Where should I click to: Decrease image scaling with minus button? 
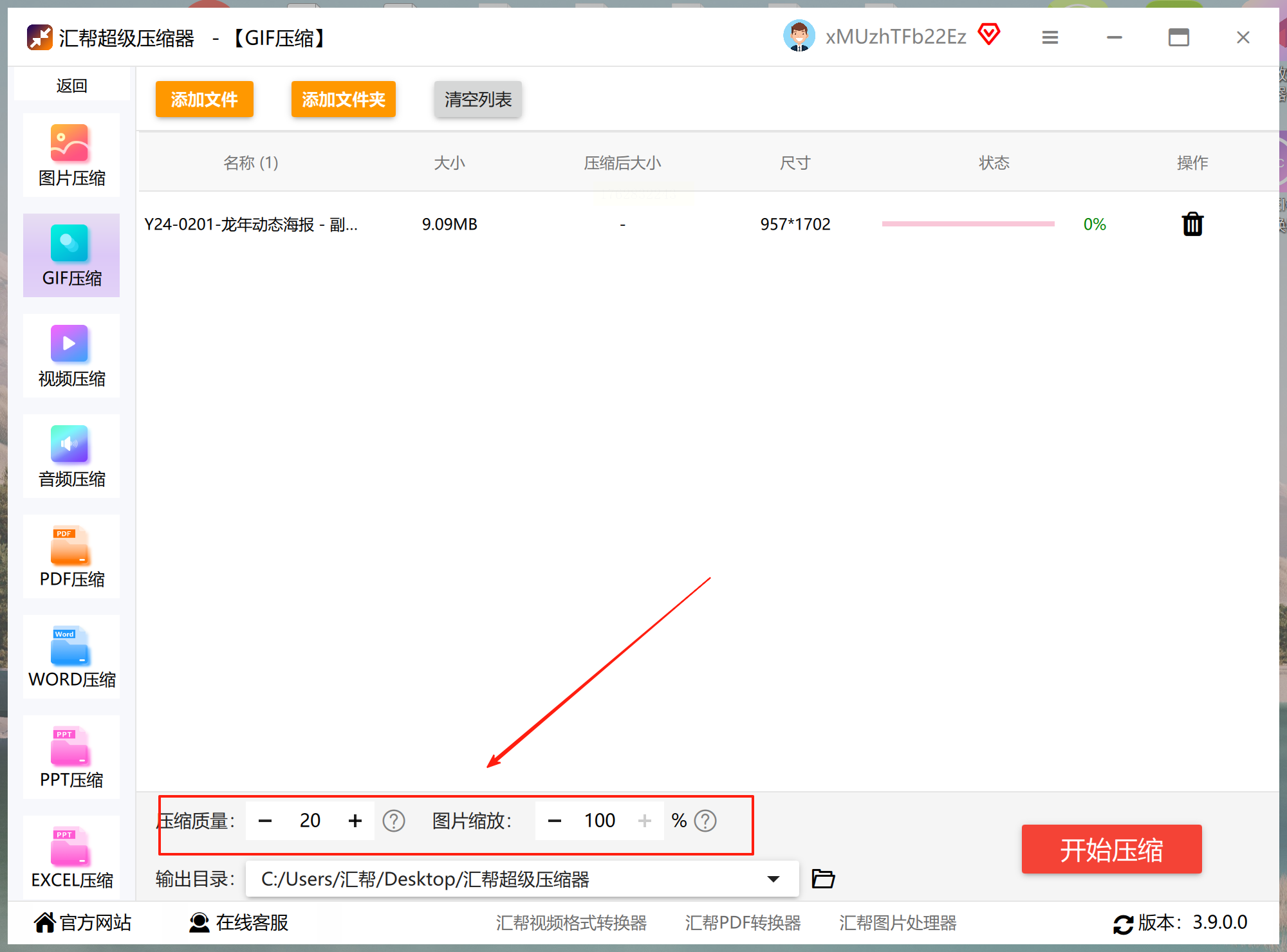[555, 821]
